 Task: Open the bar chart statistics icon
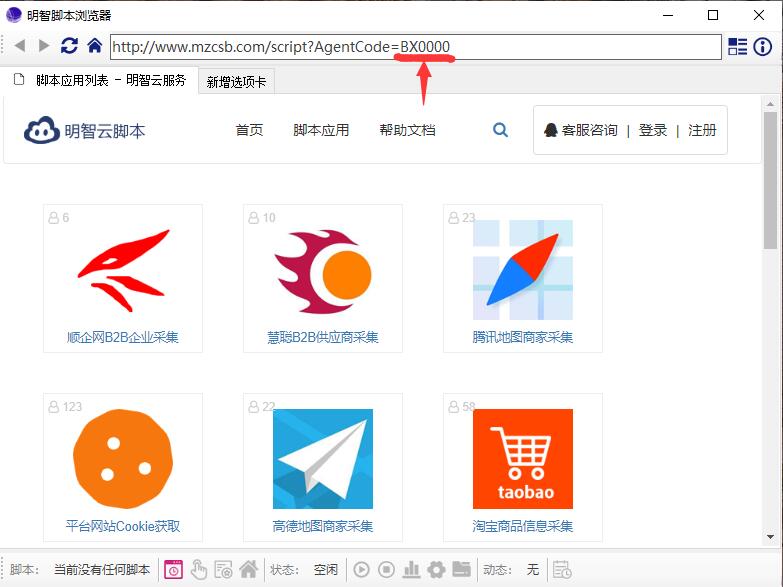411,569
